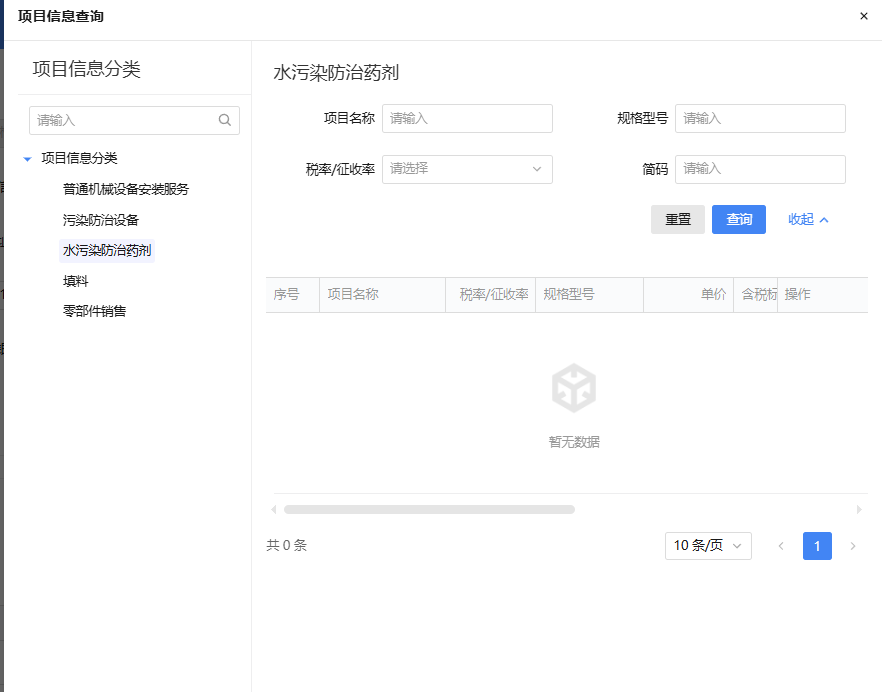Click the table's horizontal scrollbar
Screen dimensions: 882x692
(429, 509)
